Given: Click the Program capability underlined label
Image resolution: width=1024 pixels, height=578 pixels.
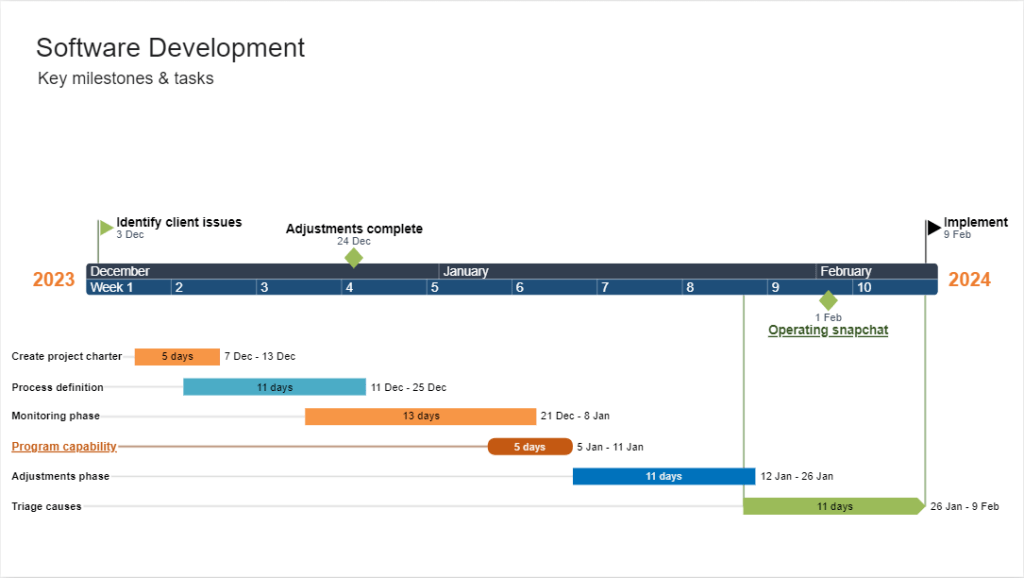Looking at the screenshot, I should click(x=63, y=446).
